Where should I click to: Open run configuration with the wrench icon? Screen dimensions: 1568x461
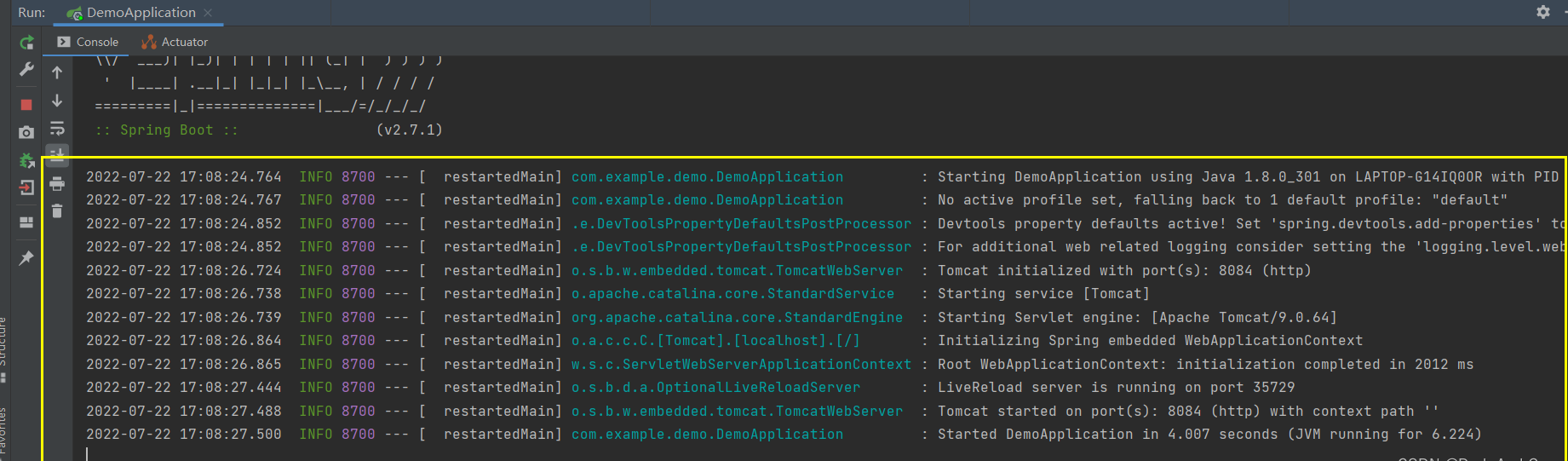[x=26, y=70]
